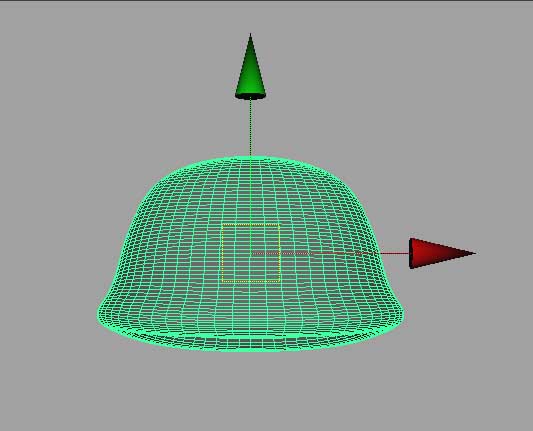Screen dimensions: 533x431
Task: Click the pointed tip of the red cone
Action: coord(473,253)
